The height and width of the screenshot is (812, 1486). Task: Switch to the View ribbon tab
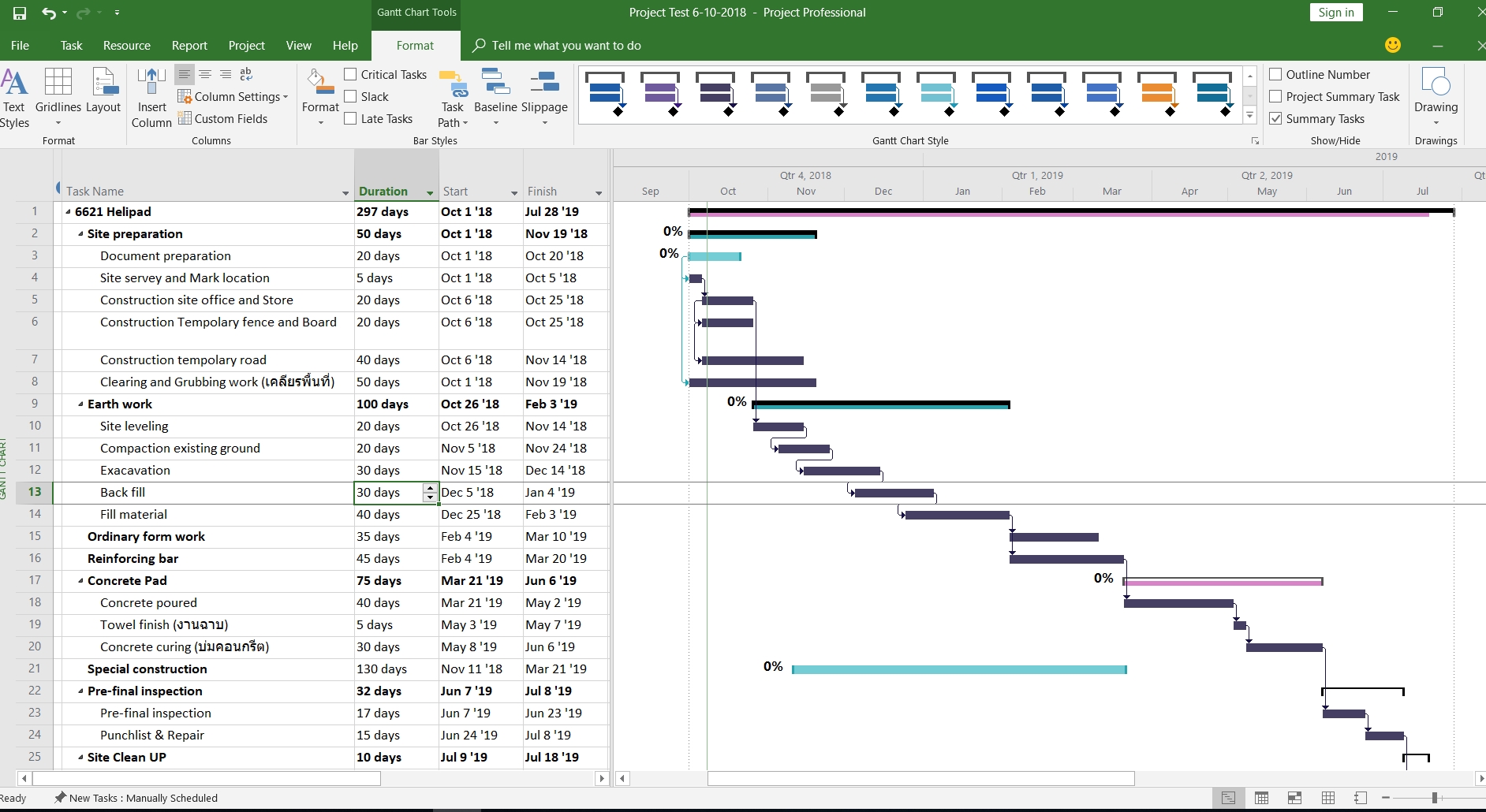(298, 46)
